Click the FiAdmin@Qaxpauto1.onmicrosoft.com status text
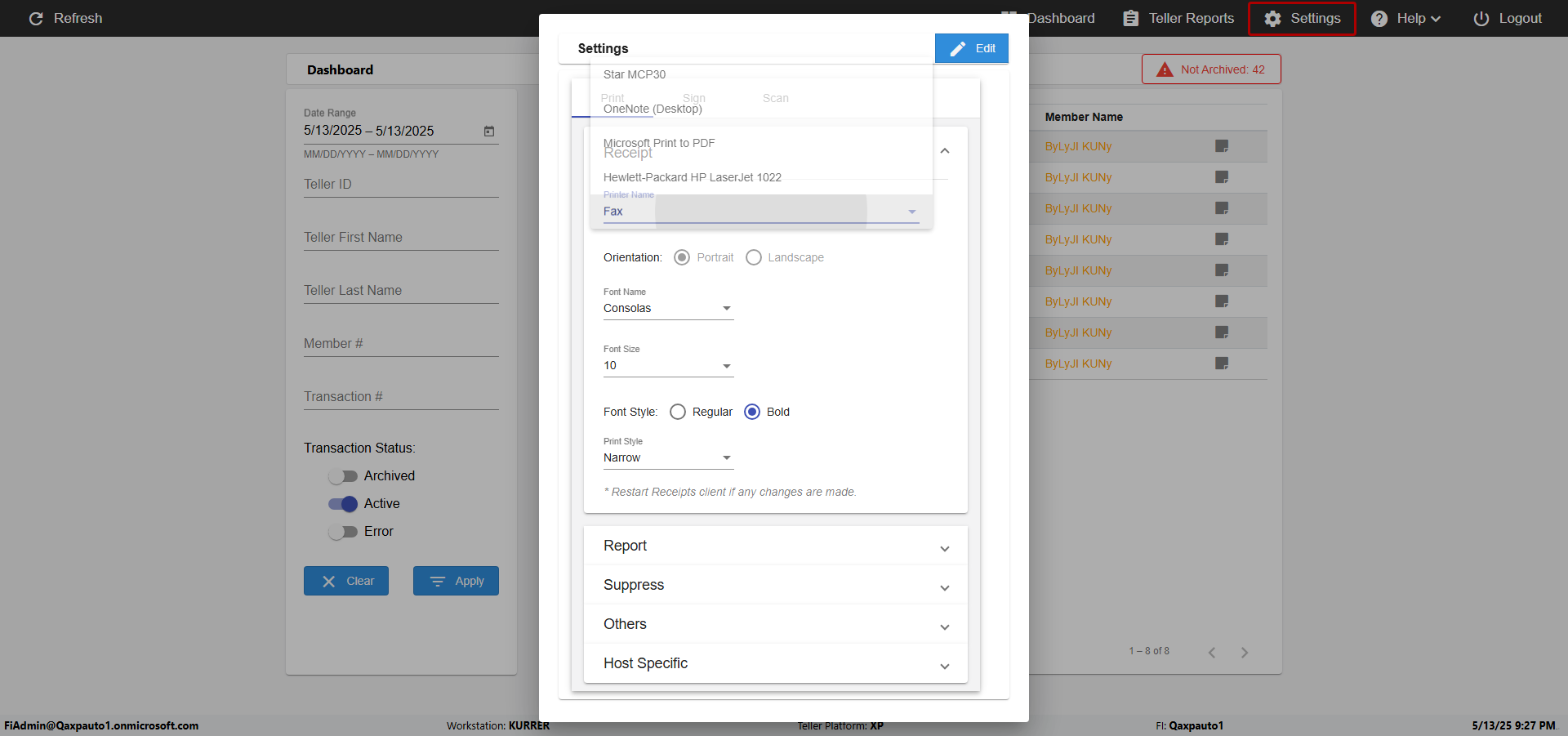The width and height of the screenshot is (1568, 736). tap(101, 725)
